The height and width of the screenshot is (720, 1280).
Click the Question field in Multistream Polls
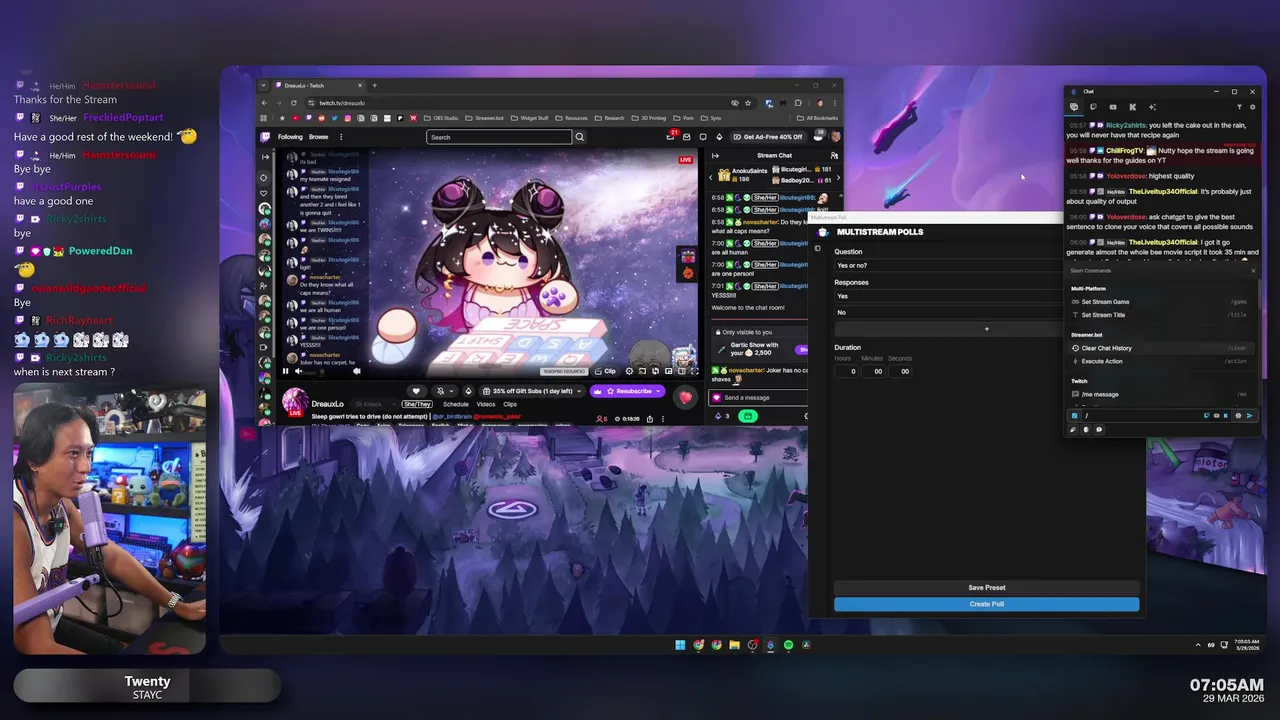click(x=947, y=265)
